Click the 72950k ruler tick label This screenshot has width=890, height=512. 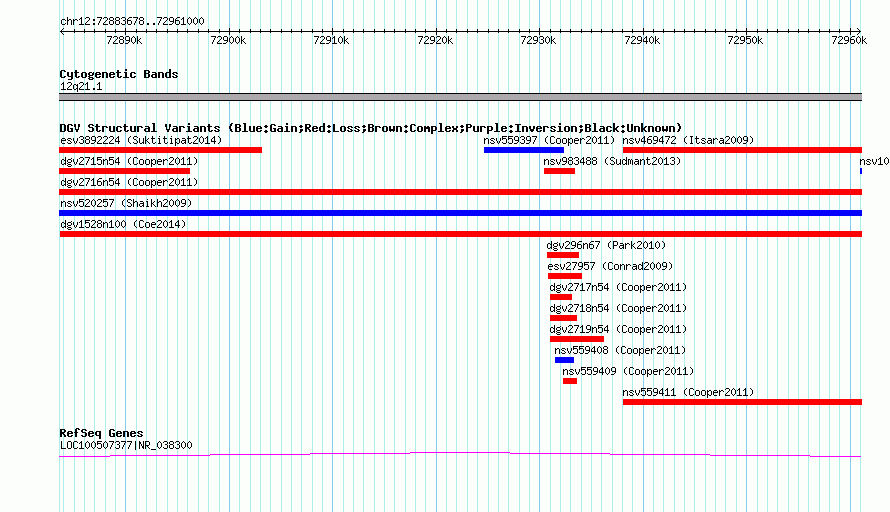tap(746, 40)
